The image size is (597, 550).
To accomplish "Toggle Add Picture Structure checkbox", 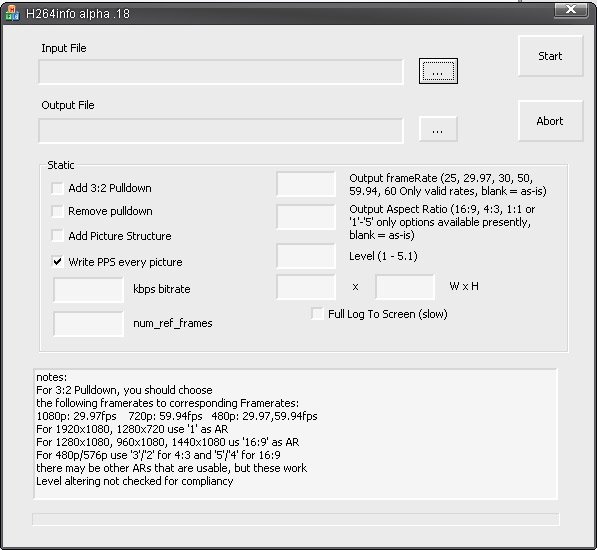I will 57,236.
